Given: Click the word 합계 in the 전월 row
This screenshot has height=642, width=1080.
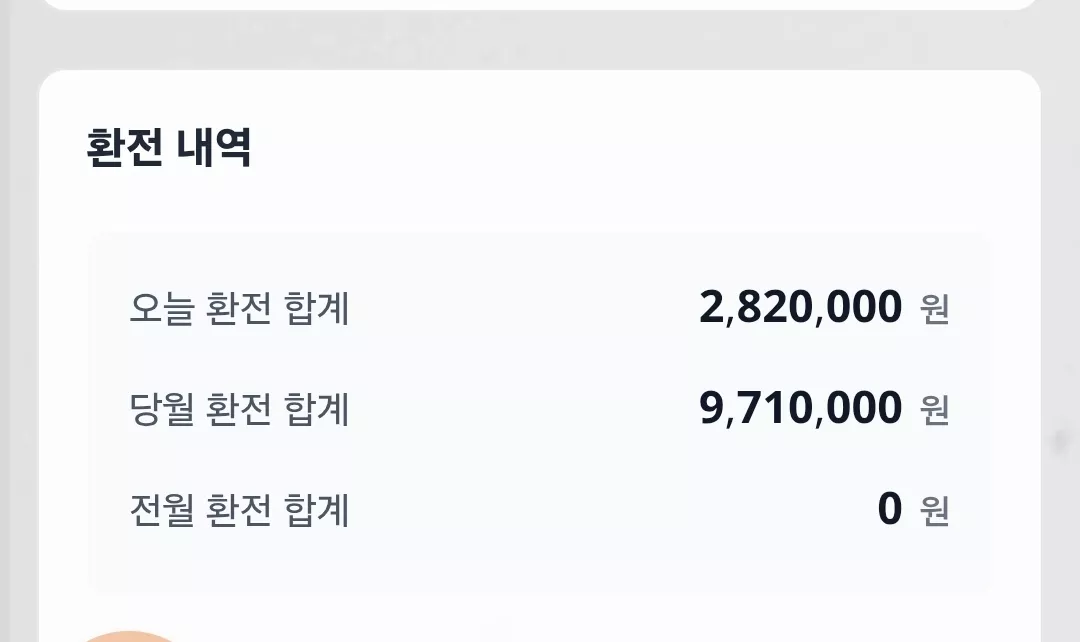Looking at the screenshot, I should point(317,510).
